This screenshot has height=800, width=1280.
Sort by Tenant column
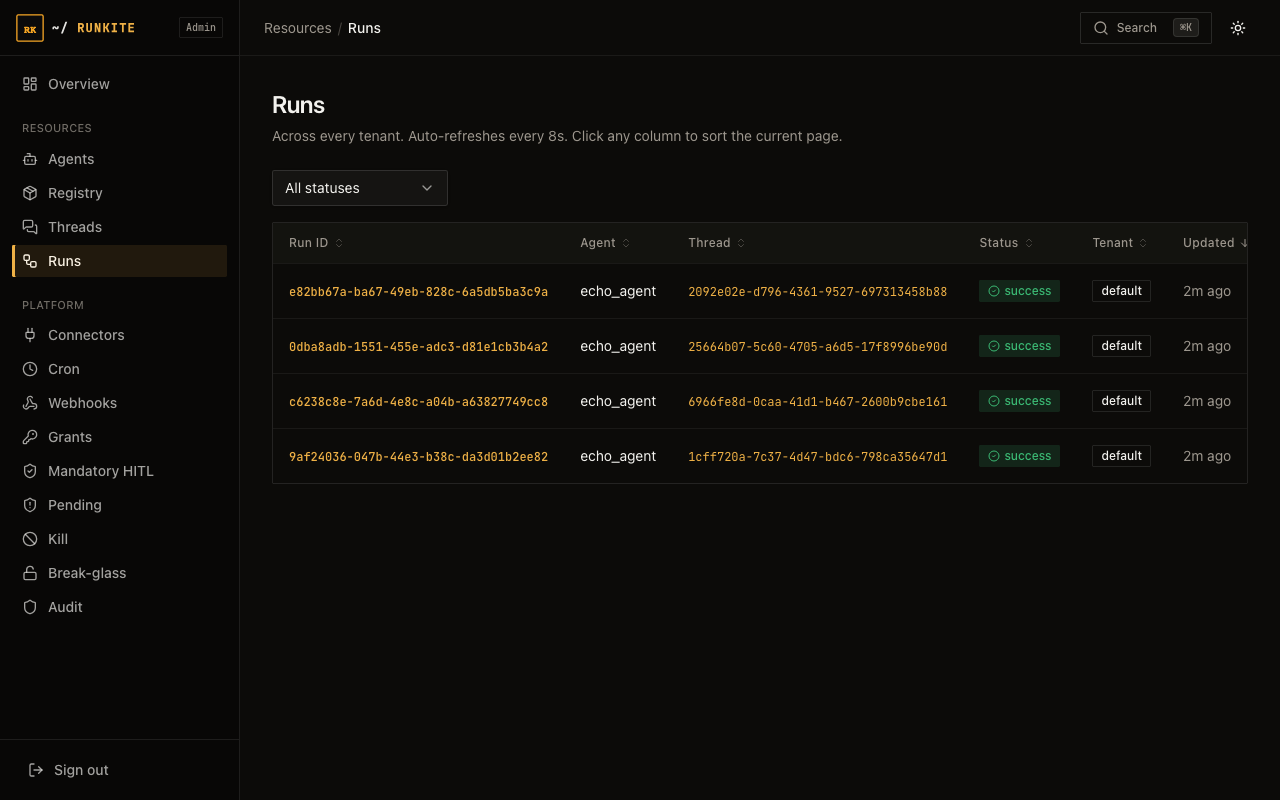coord(1120,243)
